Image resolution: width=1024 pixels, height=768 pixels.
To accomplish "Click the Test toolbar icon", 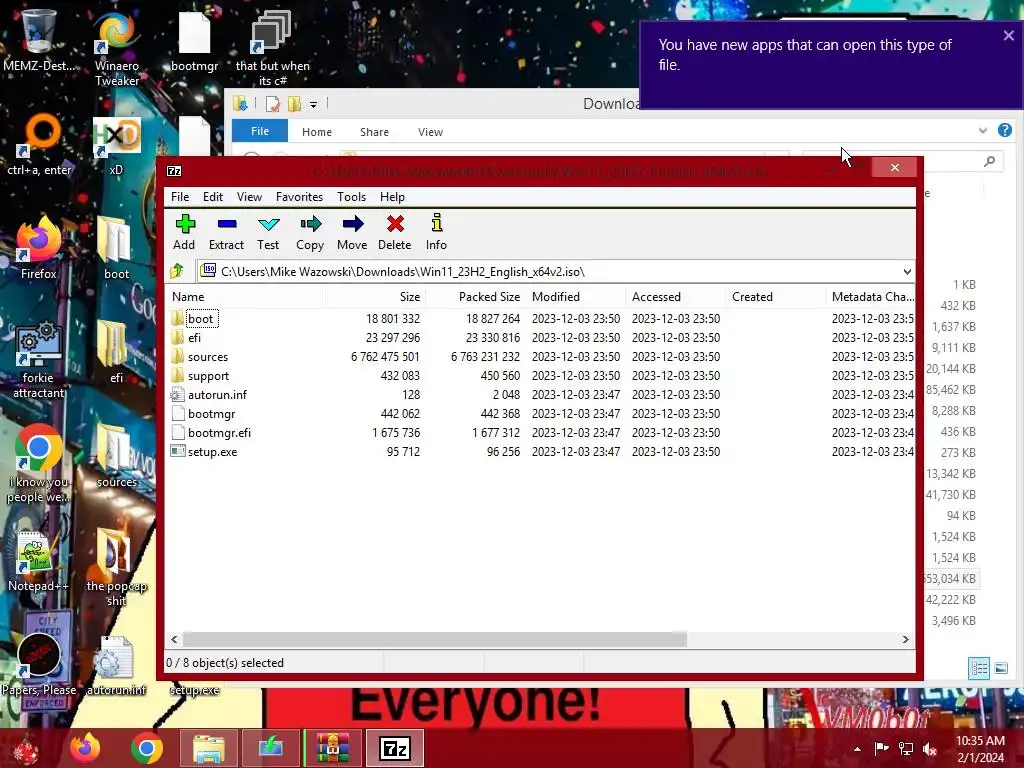I will (268, 224).
